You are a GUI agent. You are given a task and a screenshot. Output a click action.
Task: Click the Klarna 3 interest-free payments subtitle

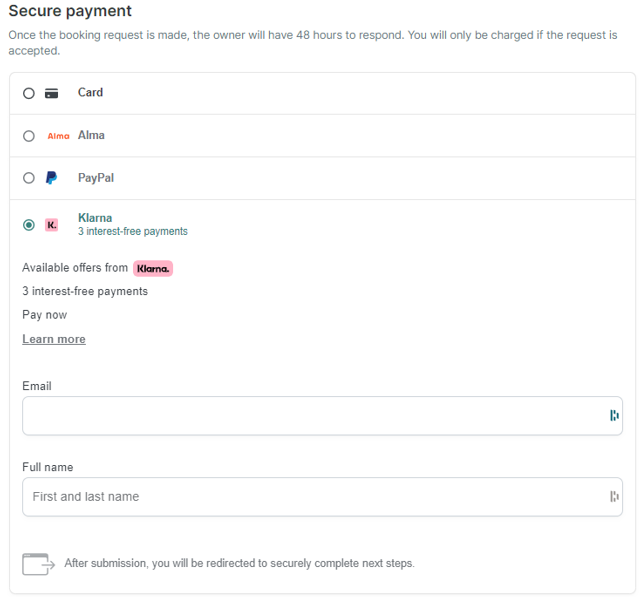133,231
